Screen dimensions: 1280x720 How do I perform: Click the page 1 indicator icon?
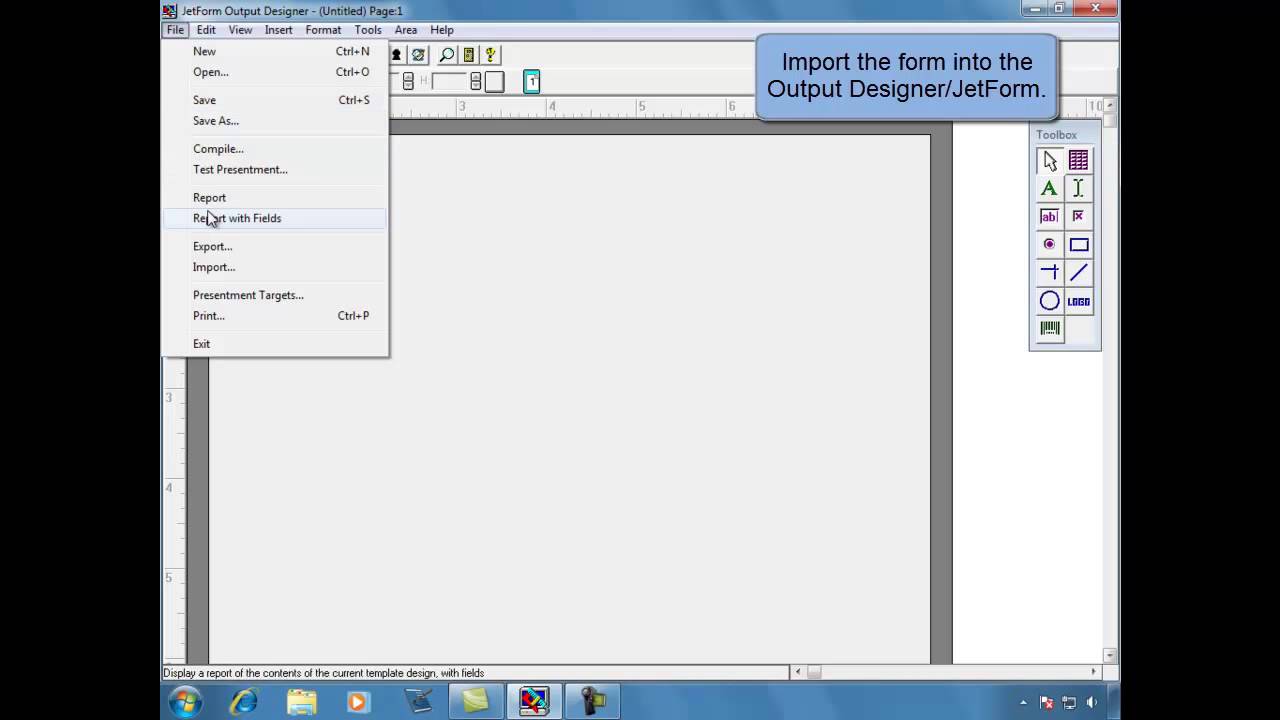(532, 82)
